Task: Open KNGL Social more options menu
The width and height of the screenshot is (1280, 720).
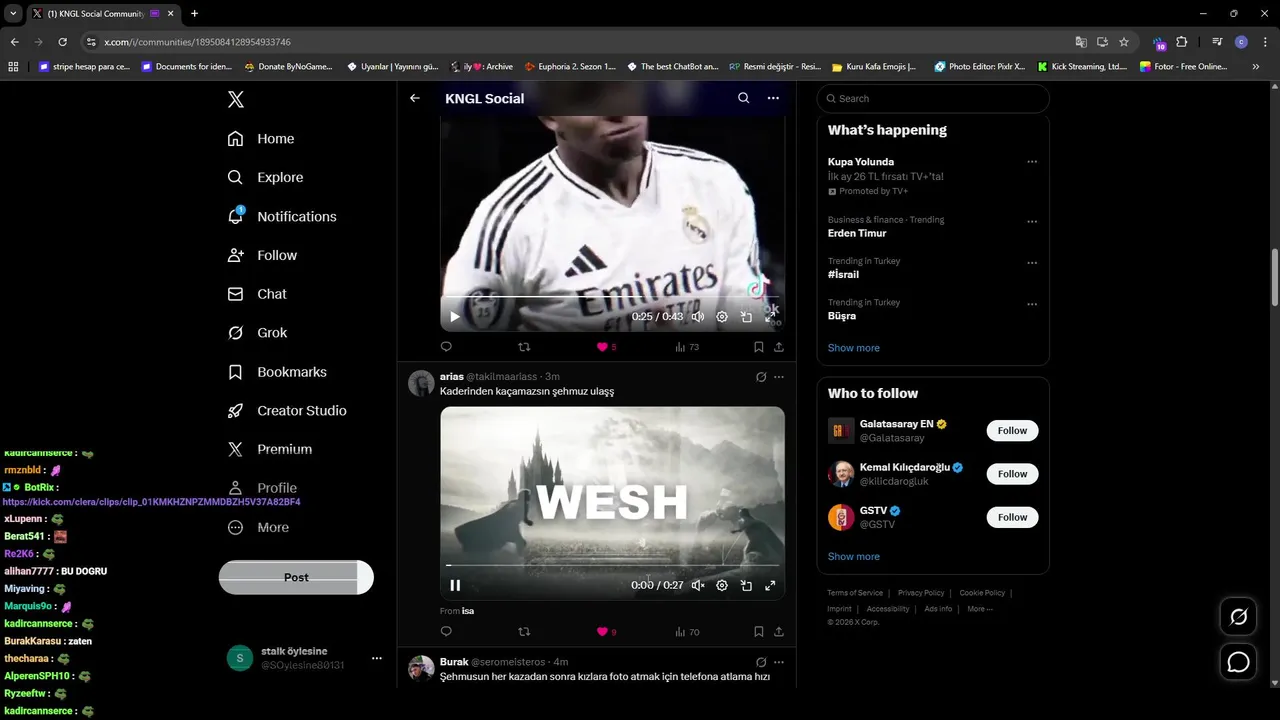Action: pos(773,98)
